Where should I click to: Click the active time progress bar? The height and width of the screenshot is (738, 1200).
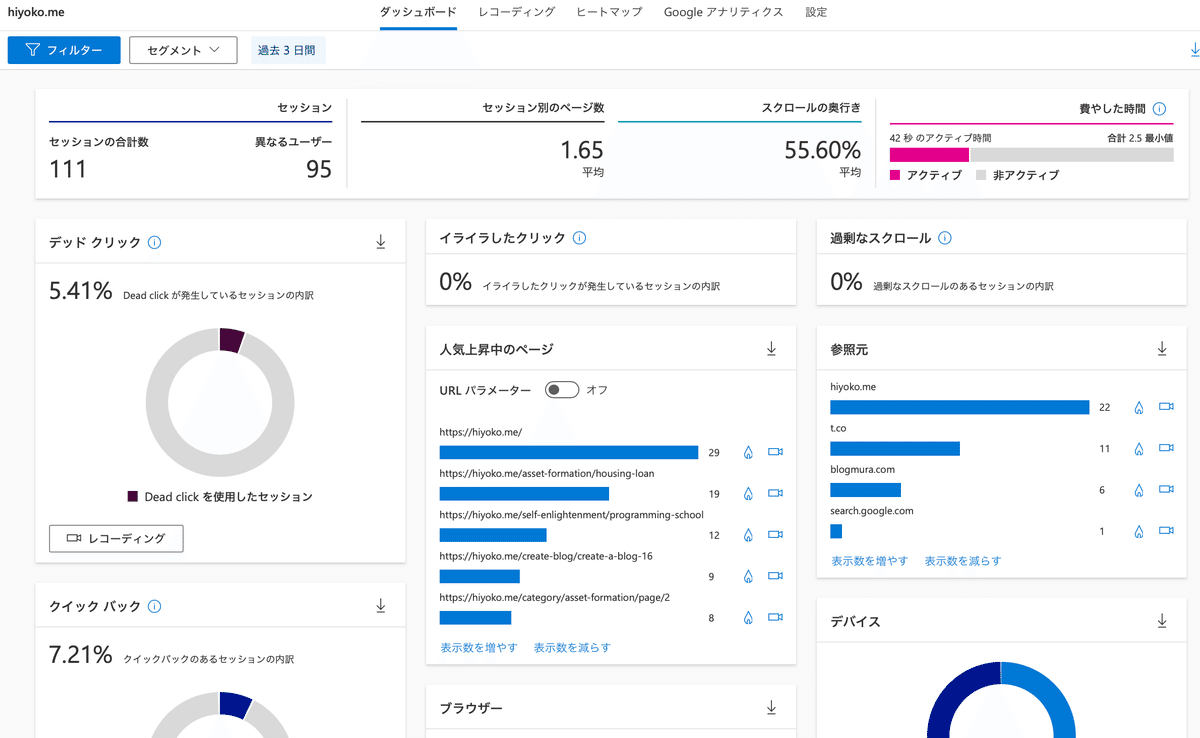coord(1031,155)
